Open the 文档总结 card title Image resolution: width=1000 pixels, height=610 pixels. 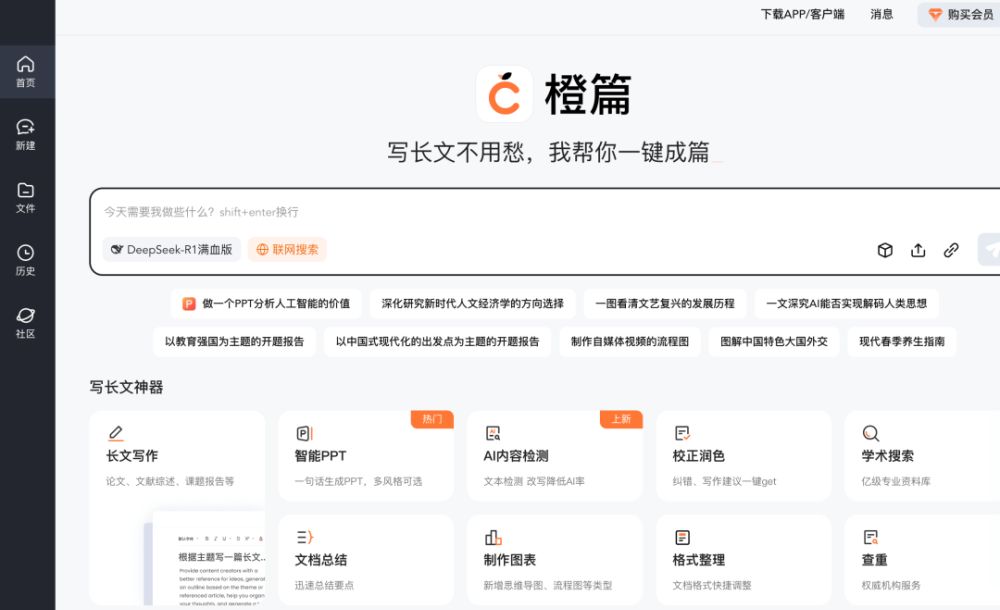coord(321,560)
